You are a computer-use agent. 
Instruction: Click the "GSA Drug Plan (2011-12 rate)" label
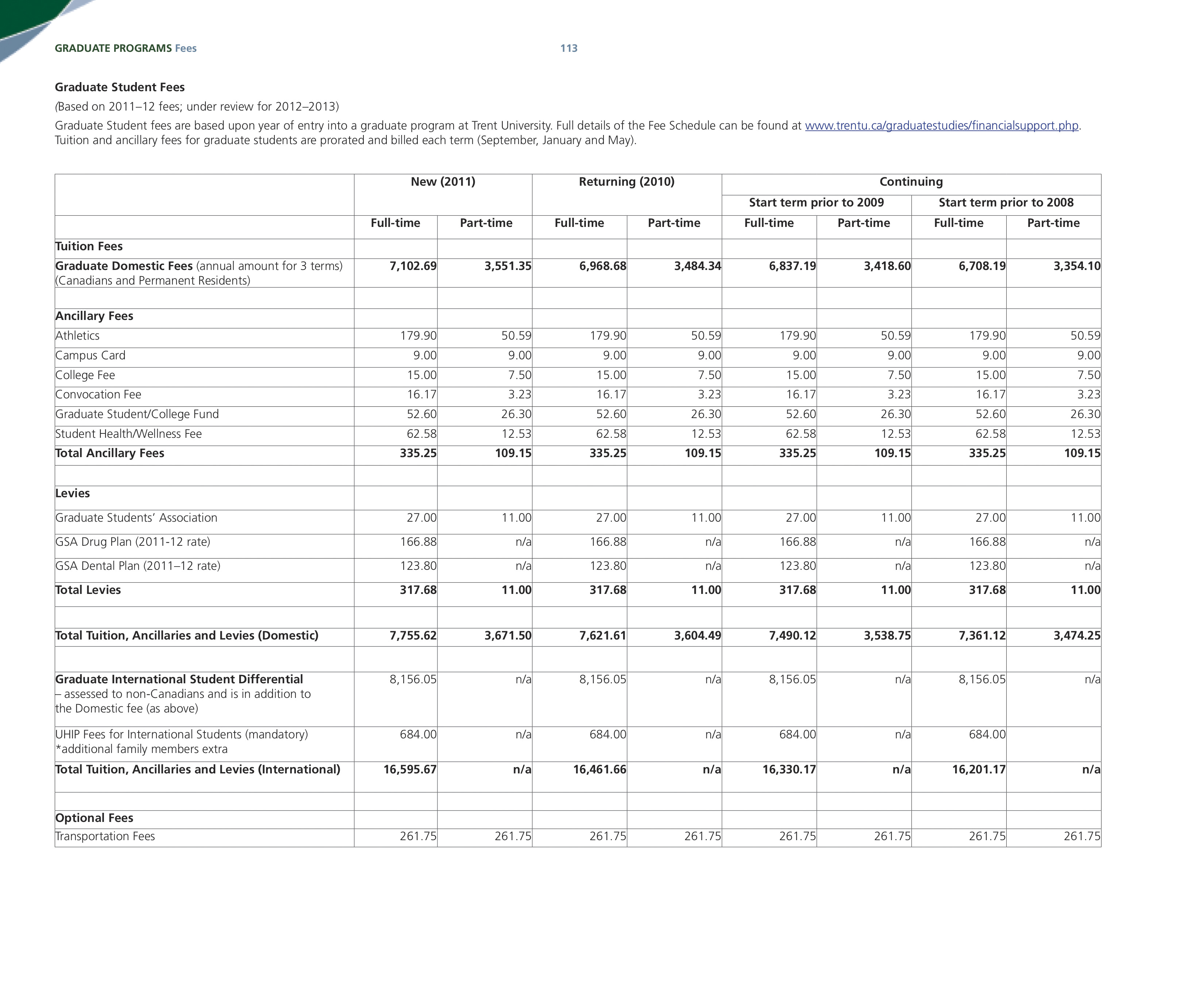[133, 542]
